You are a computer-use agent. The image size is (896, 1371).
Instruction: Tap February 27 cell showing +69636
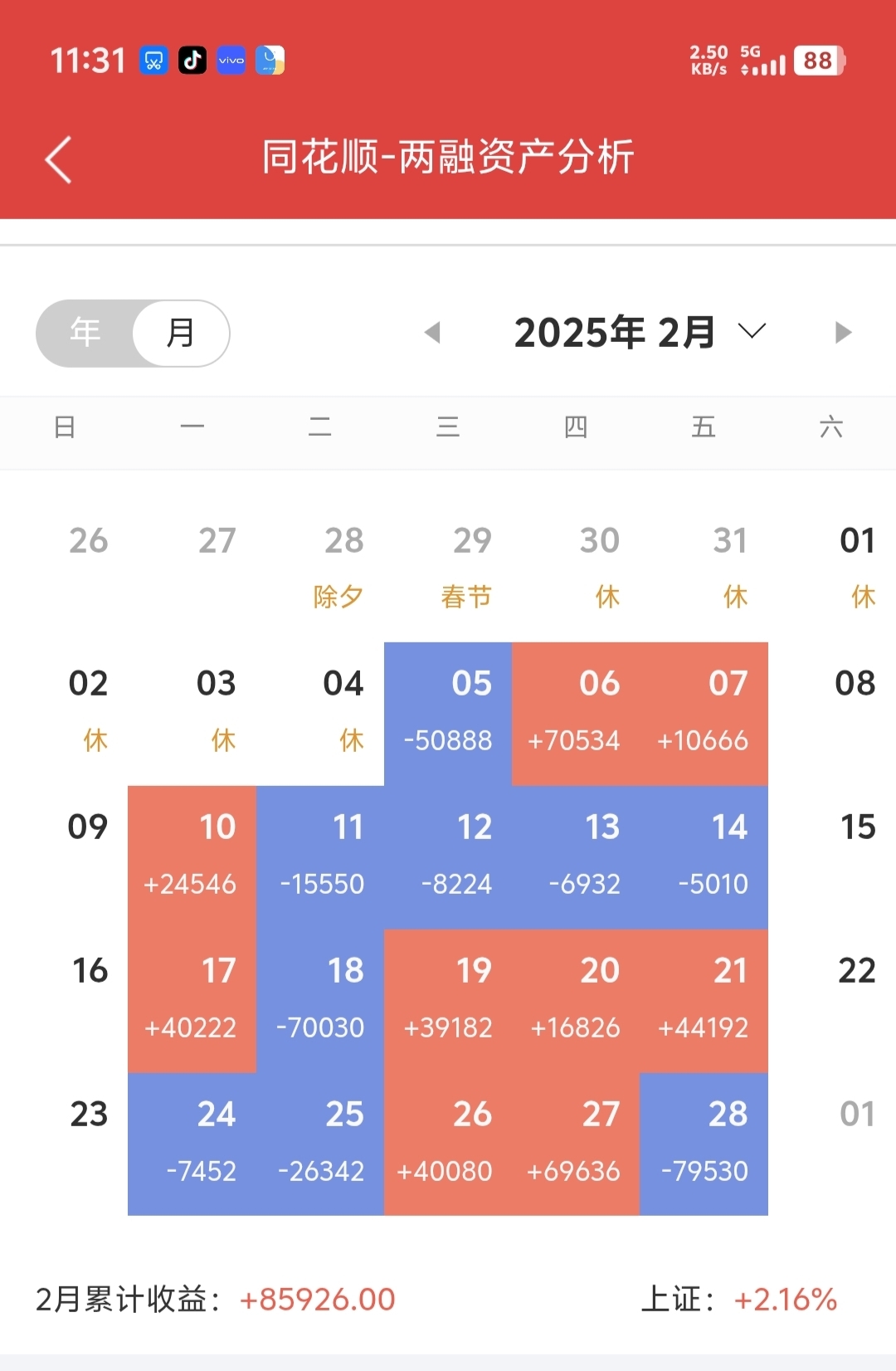576,1144
